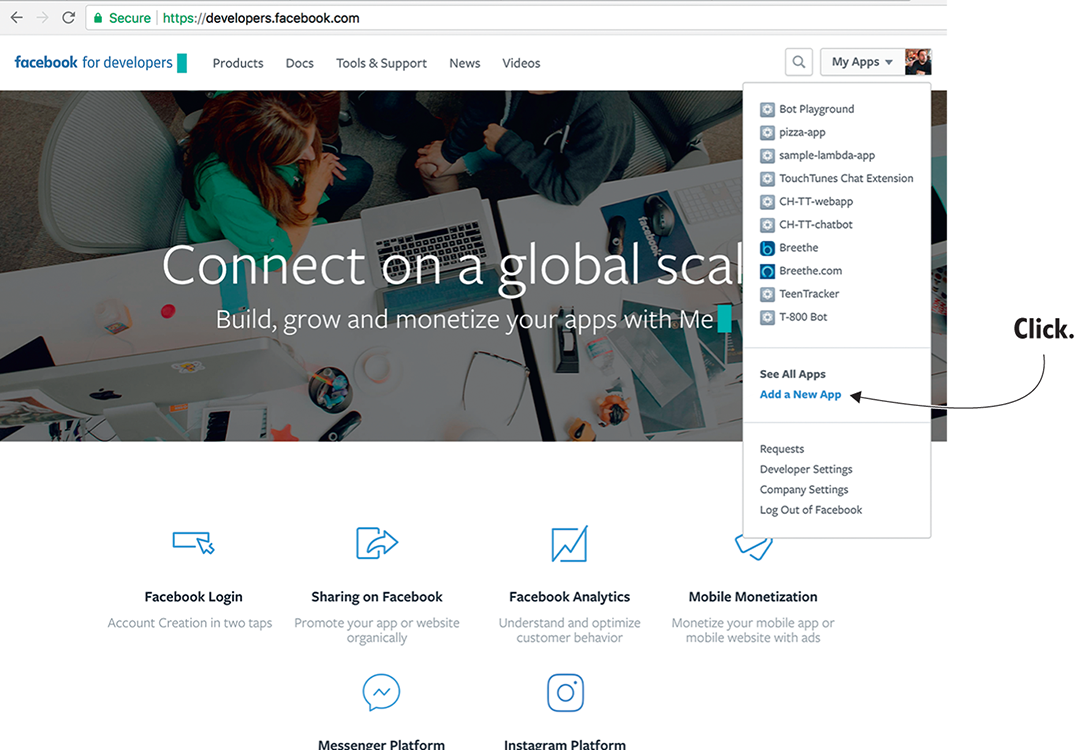Open the Tools & Support menu
The height and width of the screenshot is (750, 1075).
(381, 63)
